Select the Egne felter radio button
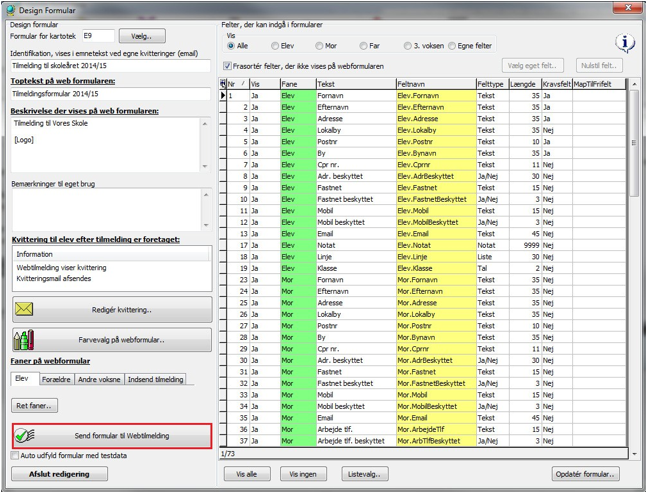This screenshot has height=495, width=649. (x=452, y=46)
